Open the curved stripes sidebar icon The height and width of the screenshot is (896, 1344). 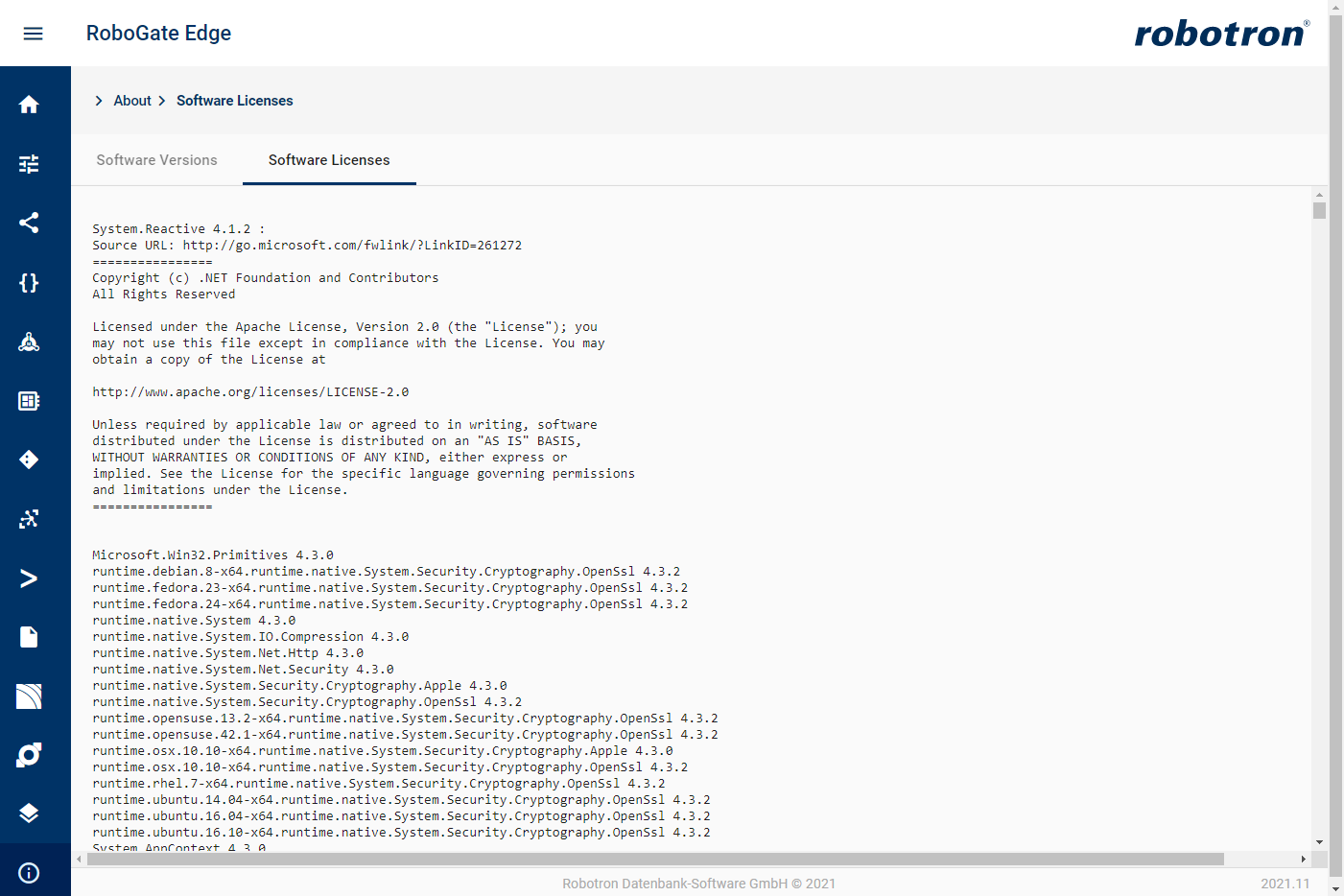[x=29, y=696]
